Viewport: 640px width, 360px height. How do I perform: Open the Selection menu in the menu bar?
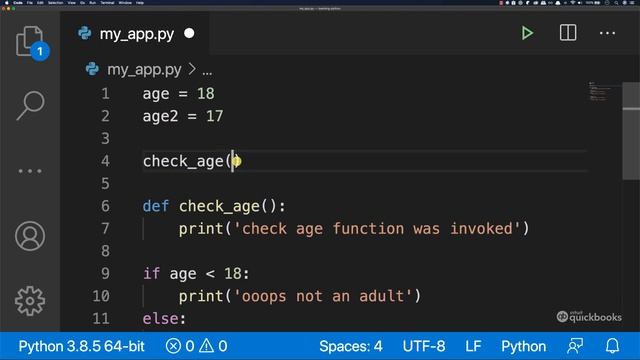56,3
